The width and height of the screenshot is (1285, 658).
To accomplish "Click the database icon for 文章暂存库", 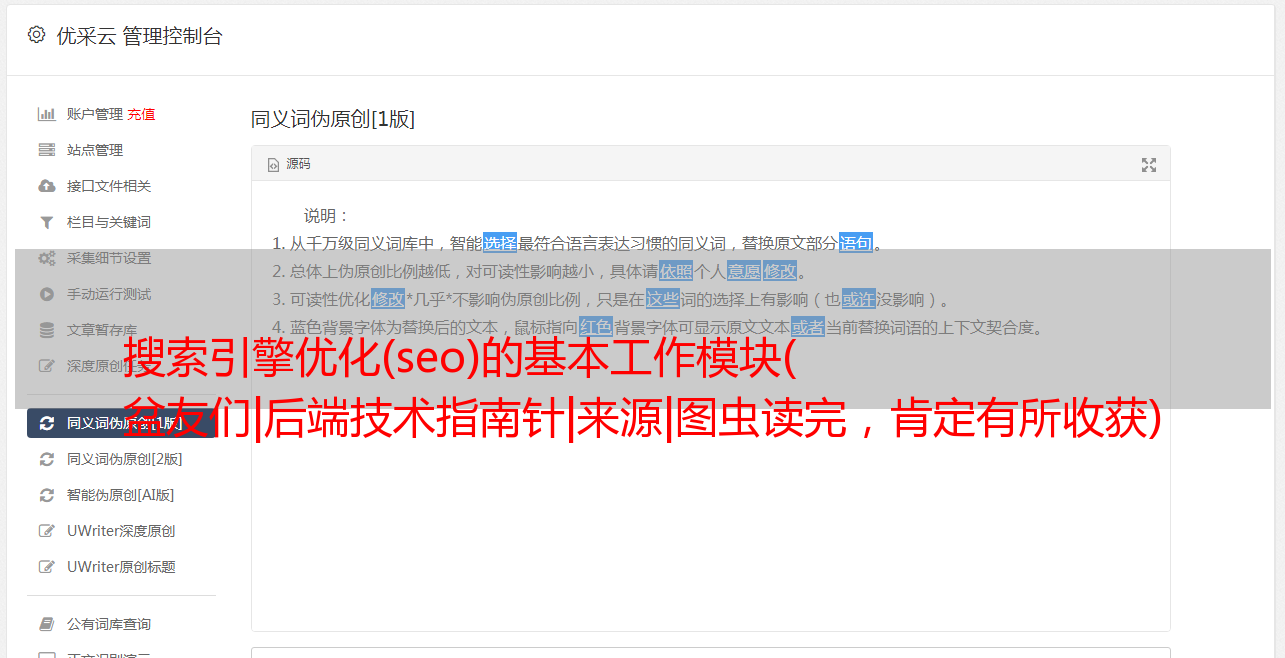I will 46,330.
